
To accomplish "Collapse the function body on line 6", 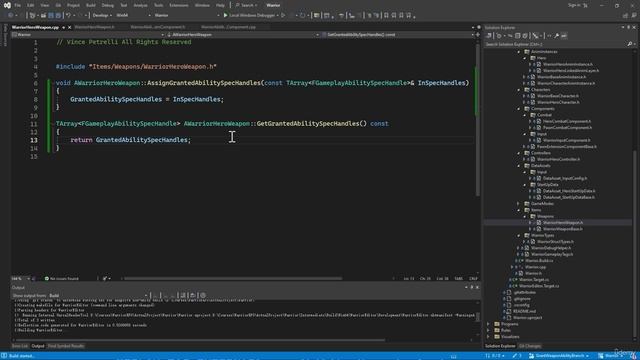I will [x=53, y=83].
